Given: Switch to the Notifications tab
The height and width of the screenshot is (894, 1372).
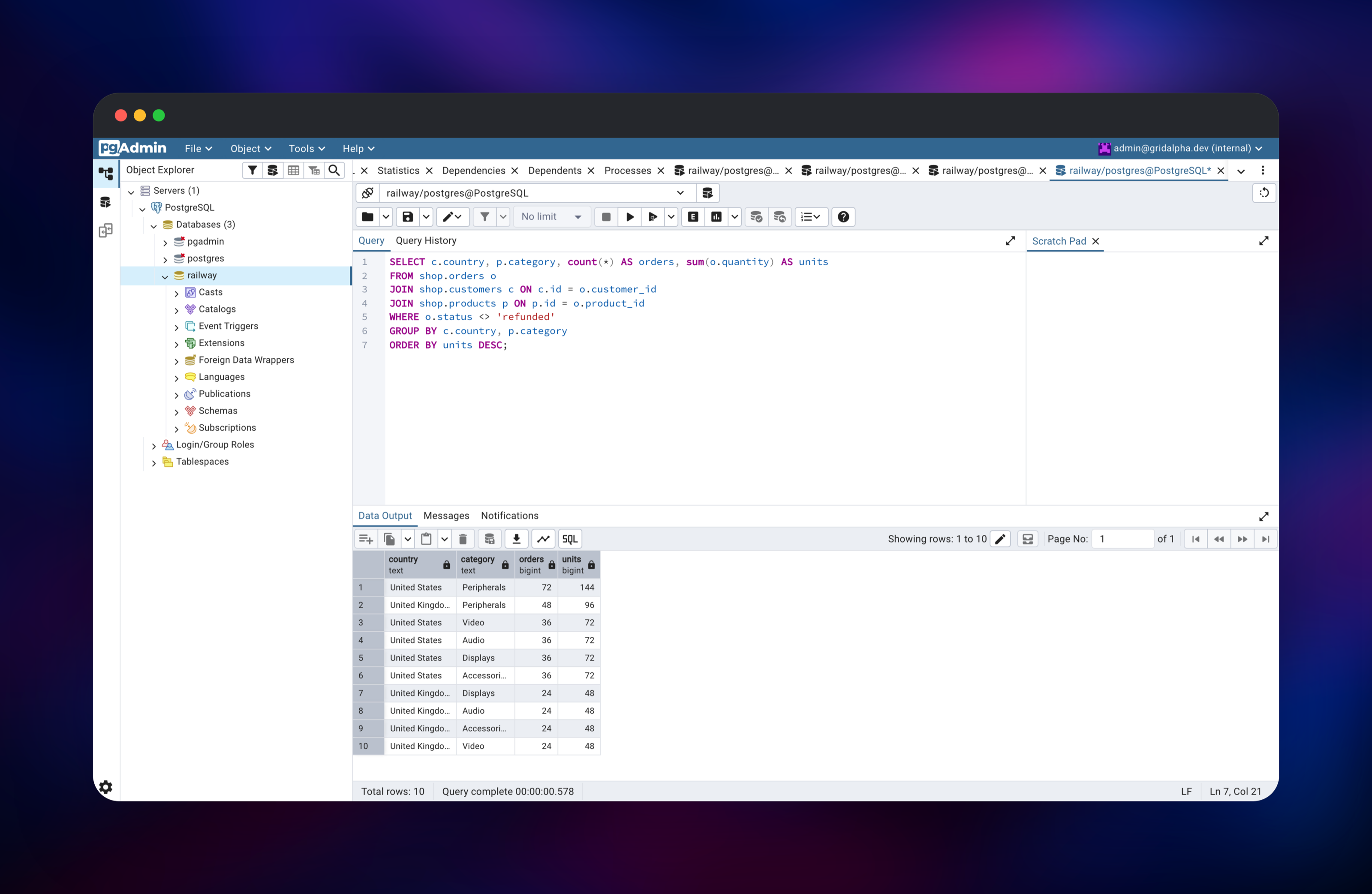Looking at the screenshot, I should (x=510, y=516).
